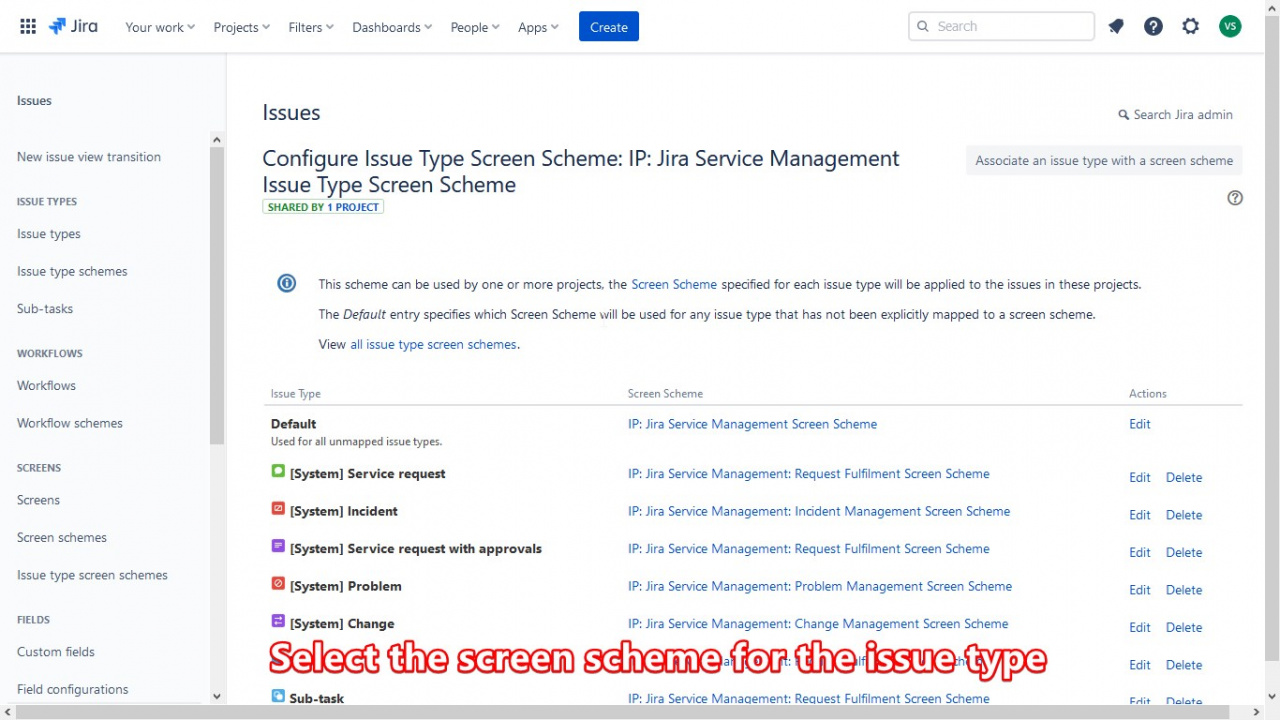Click the sidebar scroll down arrow
Viewport: 1280px width, 720px height.
[x=217, y=696]
